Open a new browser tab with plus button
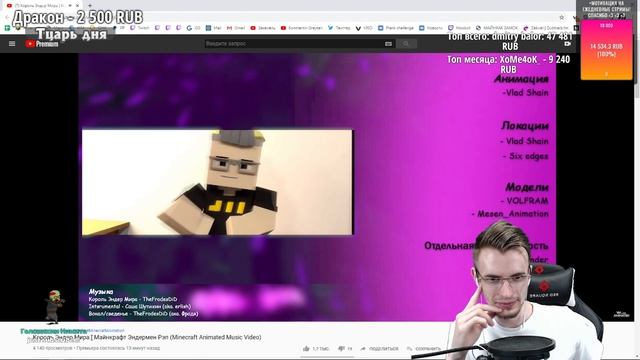This screenshot has width=640, height=360. point(89,6)
